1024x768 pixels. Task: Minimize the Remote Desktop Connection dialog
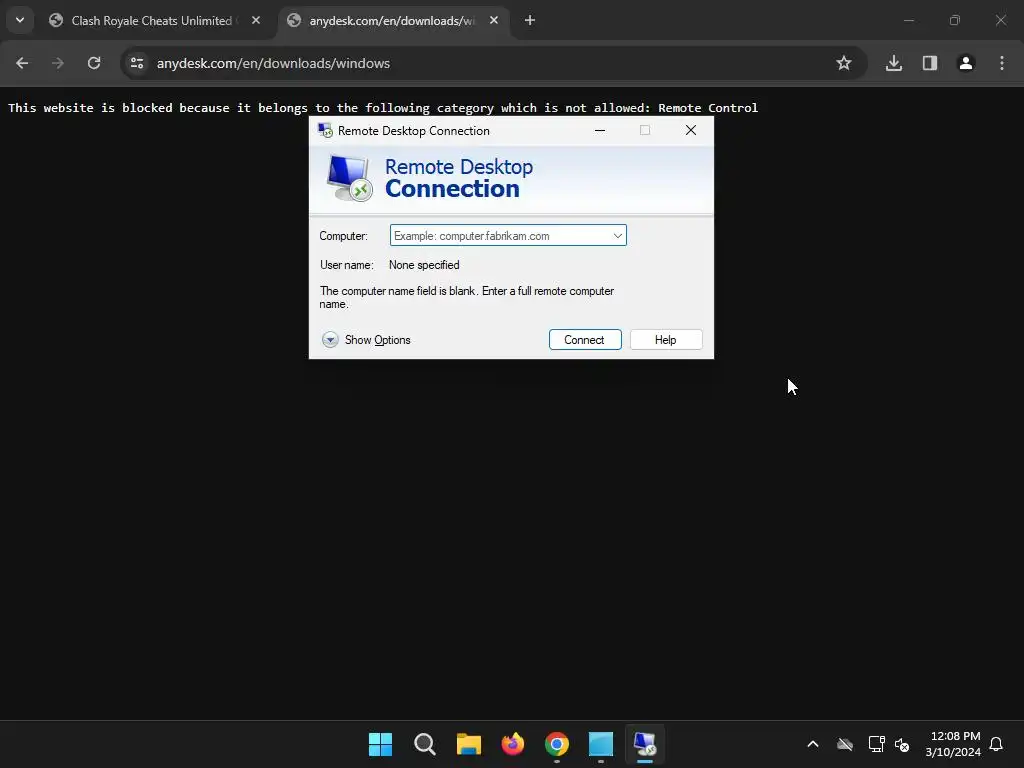[600, 131]
